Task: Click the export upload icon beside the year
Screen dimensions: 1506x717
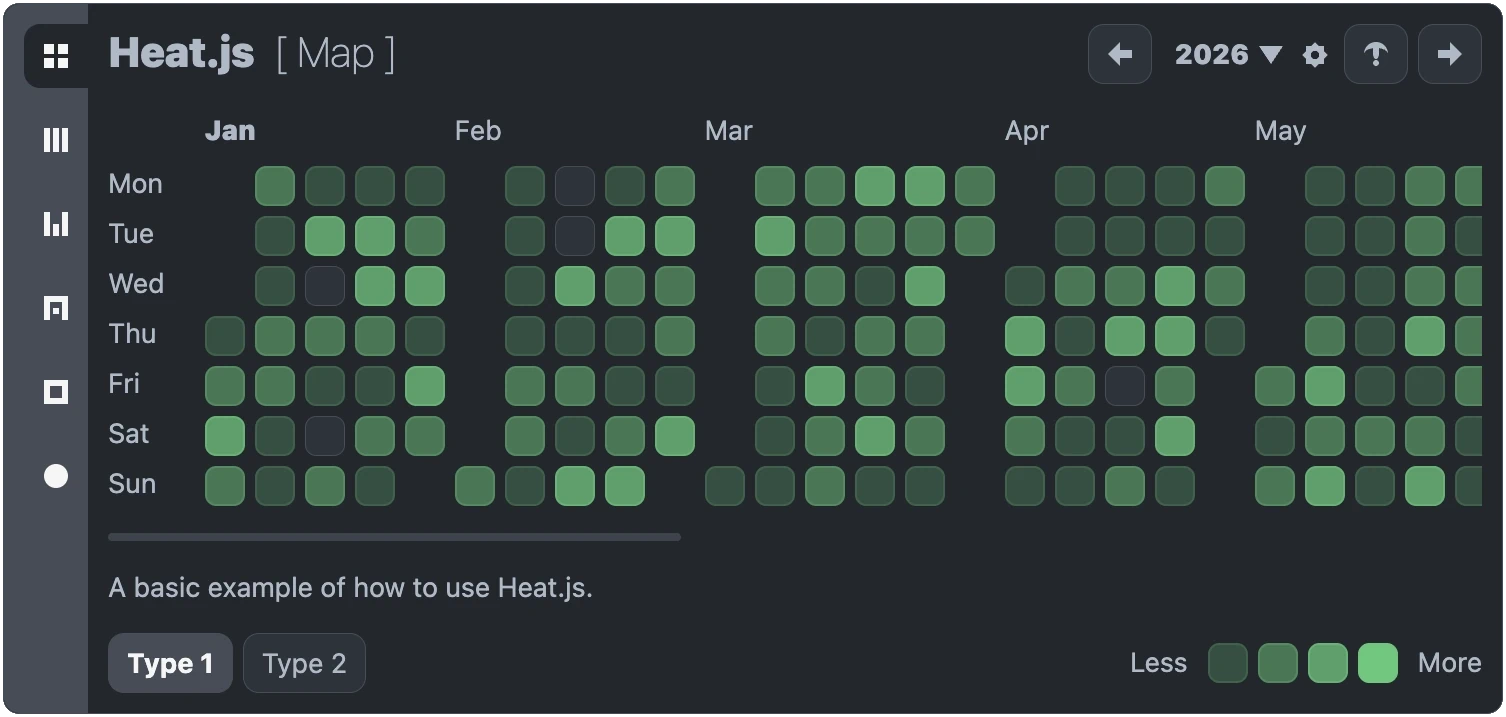Action: click(x=1376, y=54)
